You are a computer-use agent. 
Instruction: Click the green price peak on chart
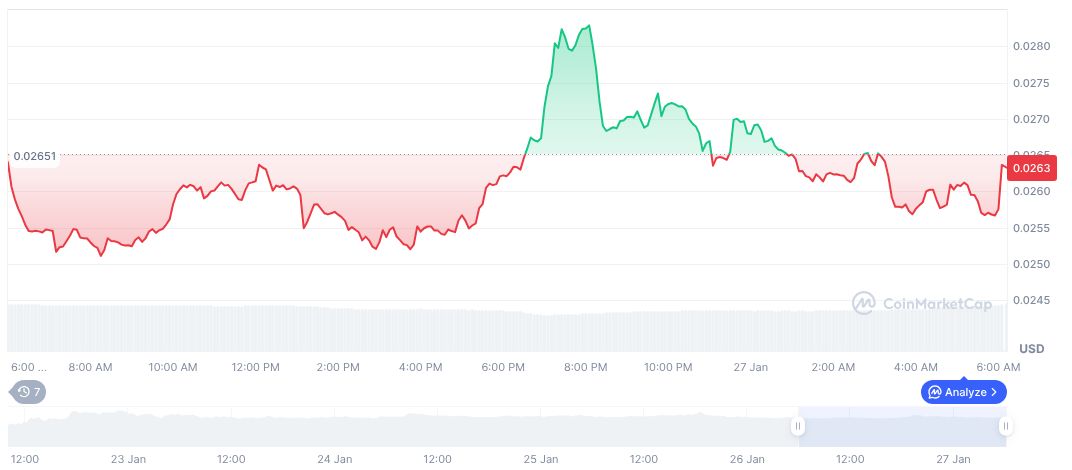[588, 28]
